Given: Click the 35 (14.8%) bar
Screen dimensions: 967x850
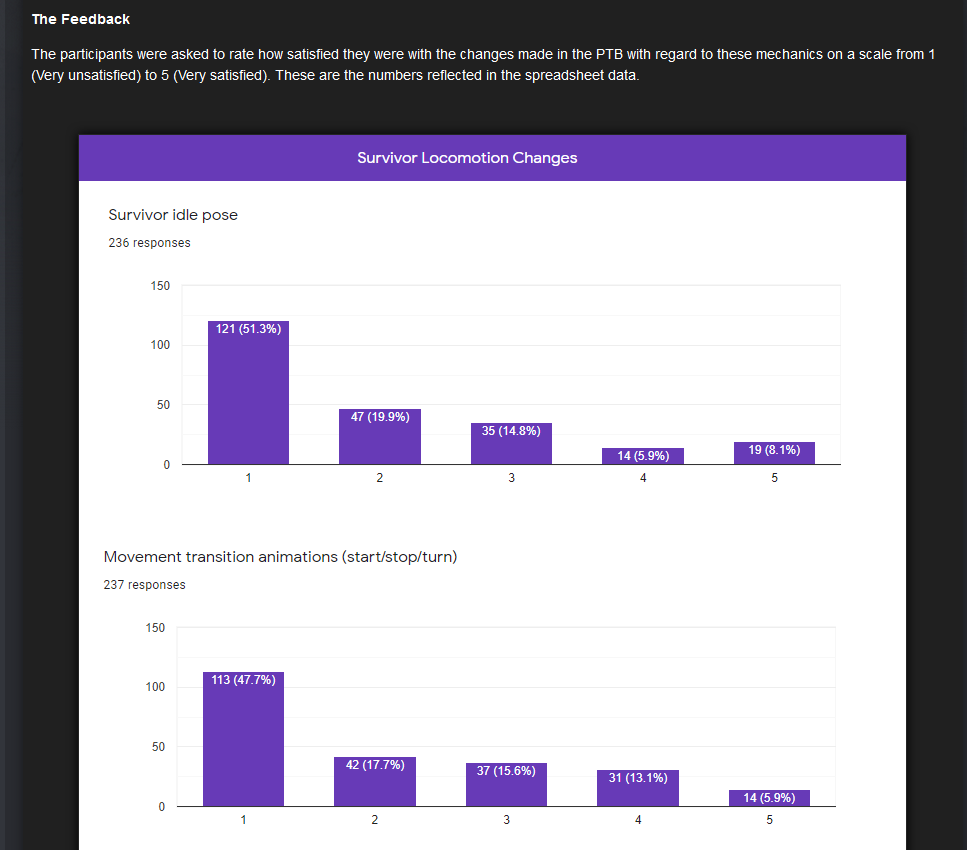Looking at the screenshot, I should [511, 444].
